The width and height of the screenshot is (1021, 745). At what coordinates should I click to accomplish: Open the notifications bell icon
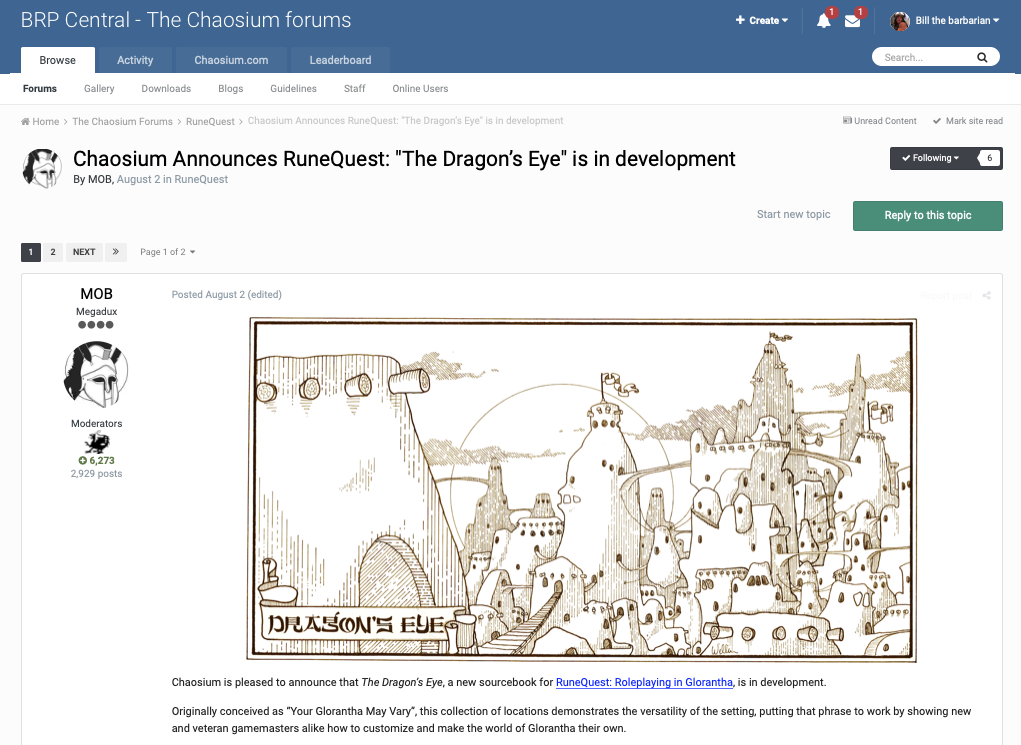coord(824,21)
